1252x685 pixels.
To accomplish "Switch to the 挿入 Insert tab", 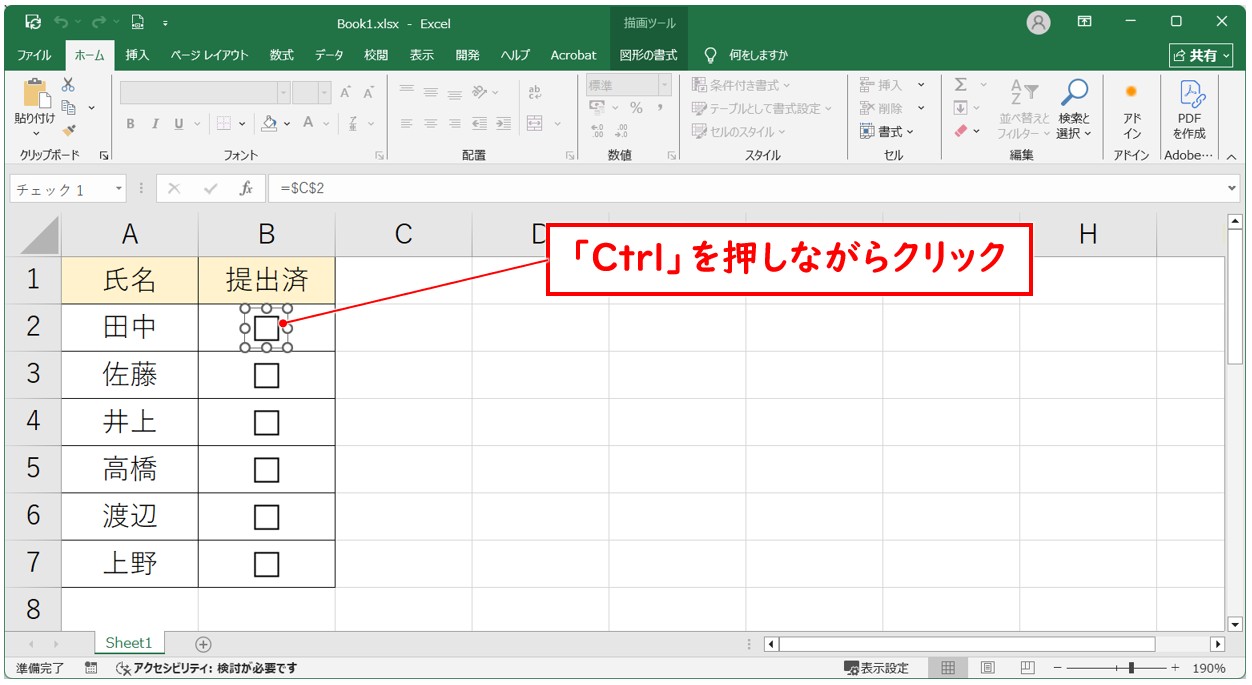I will click(138, 55).
